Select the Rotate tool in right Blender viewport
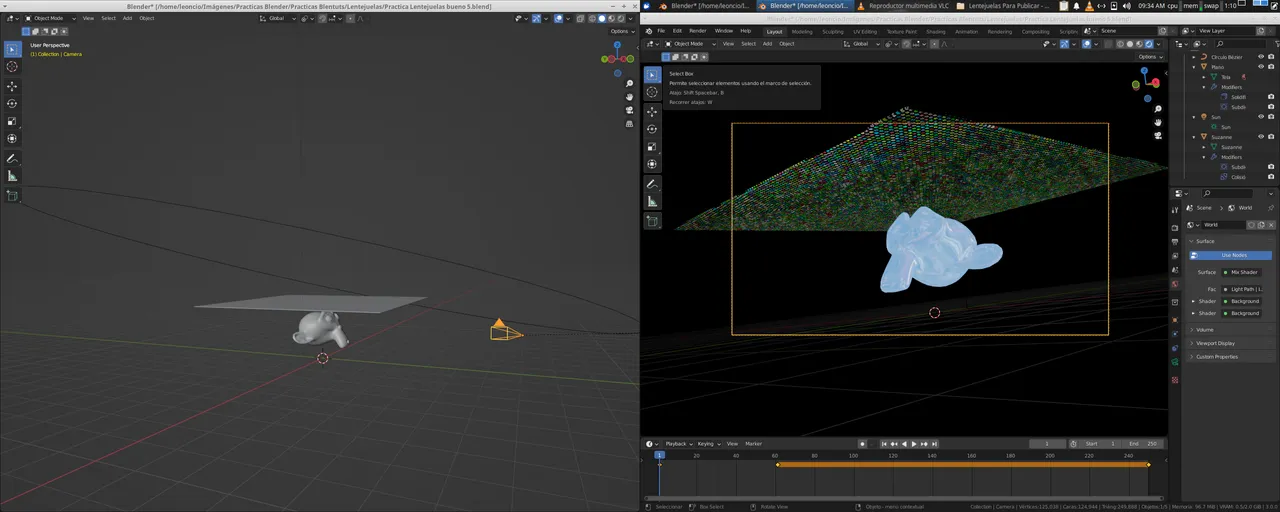 (x=652, y=129)
